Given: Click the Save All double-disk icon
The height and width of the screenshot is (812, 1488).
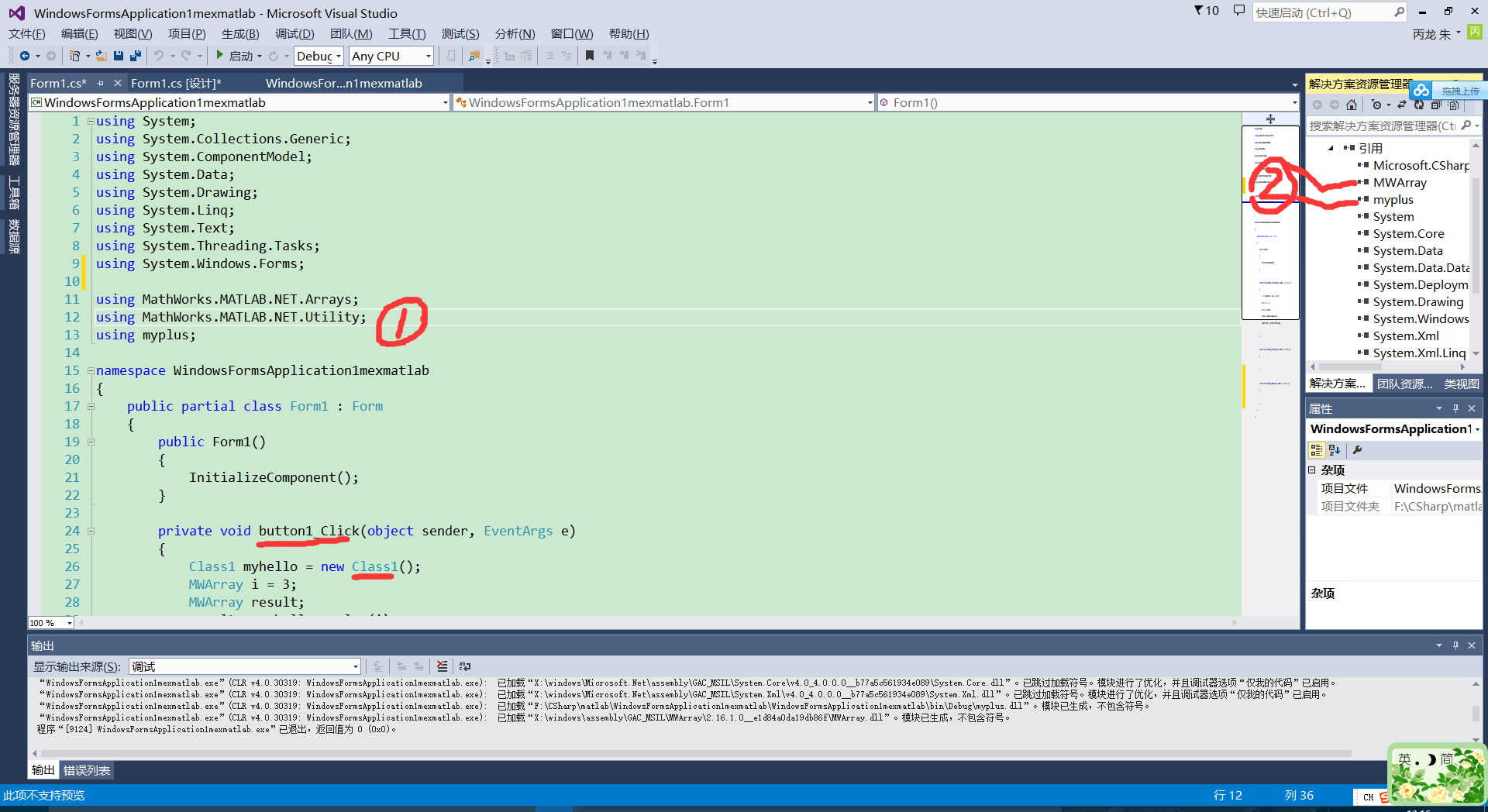Looking at the screenshot, I should click(136, 56).
